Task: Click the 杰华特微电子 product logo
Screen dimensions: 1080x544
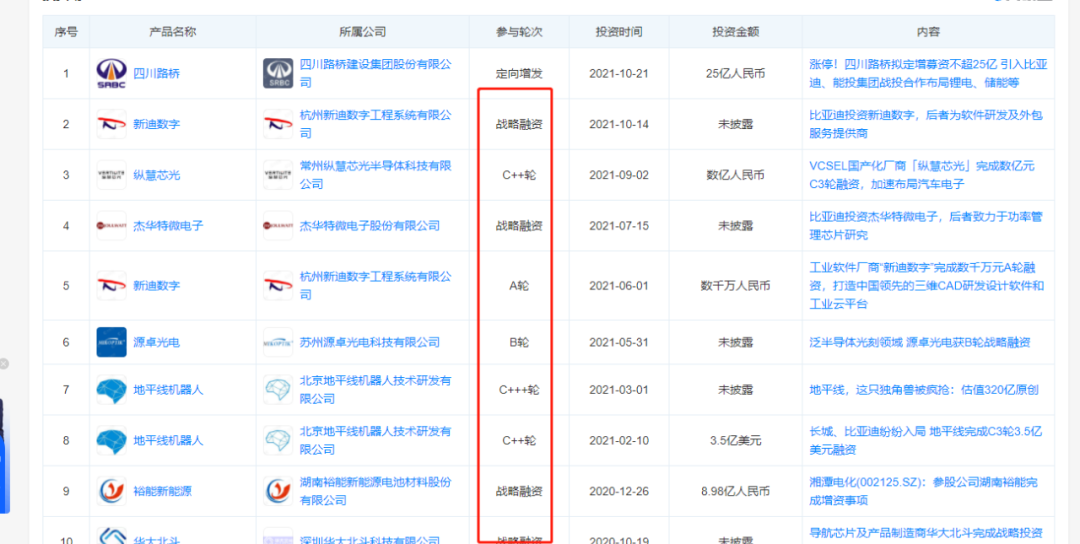Action: [x=112, y=225]
